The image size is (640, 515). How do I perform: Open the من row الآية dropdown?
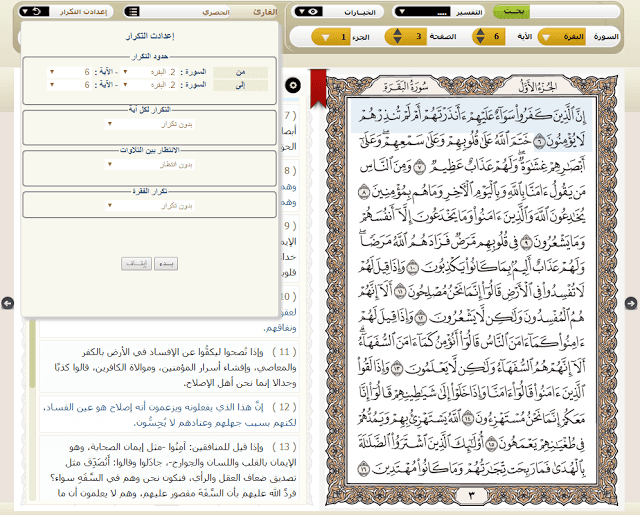(x=69, y=72)
